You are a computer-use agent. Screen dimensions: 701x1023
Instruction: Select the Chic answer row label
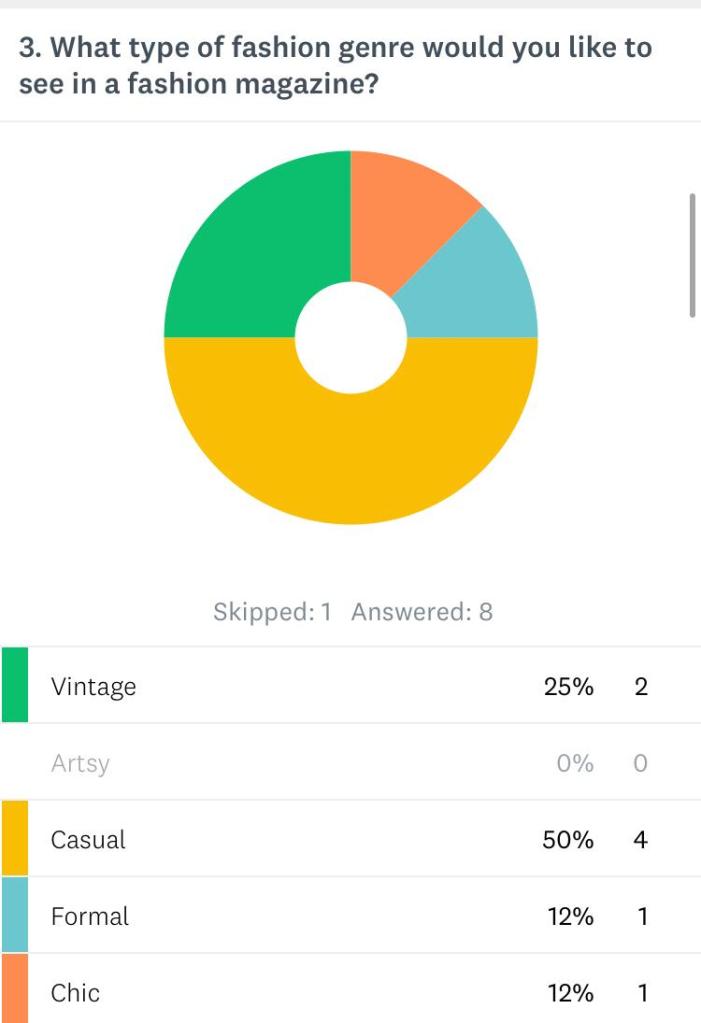75,993
